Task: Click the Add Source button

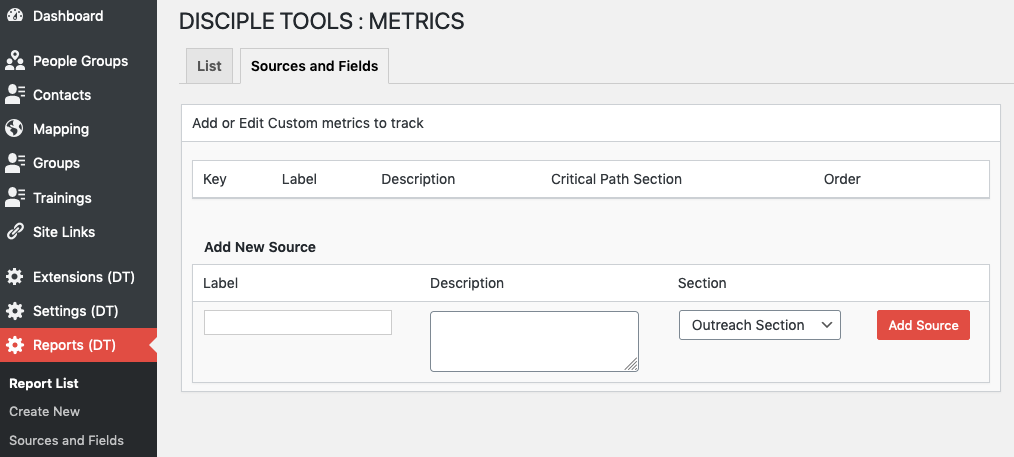Action: click(923, 325)
